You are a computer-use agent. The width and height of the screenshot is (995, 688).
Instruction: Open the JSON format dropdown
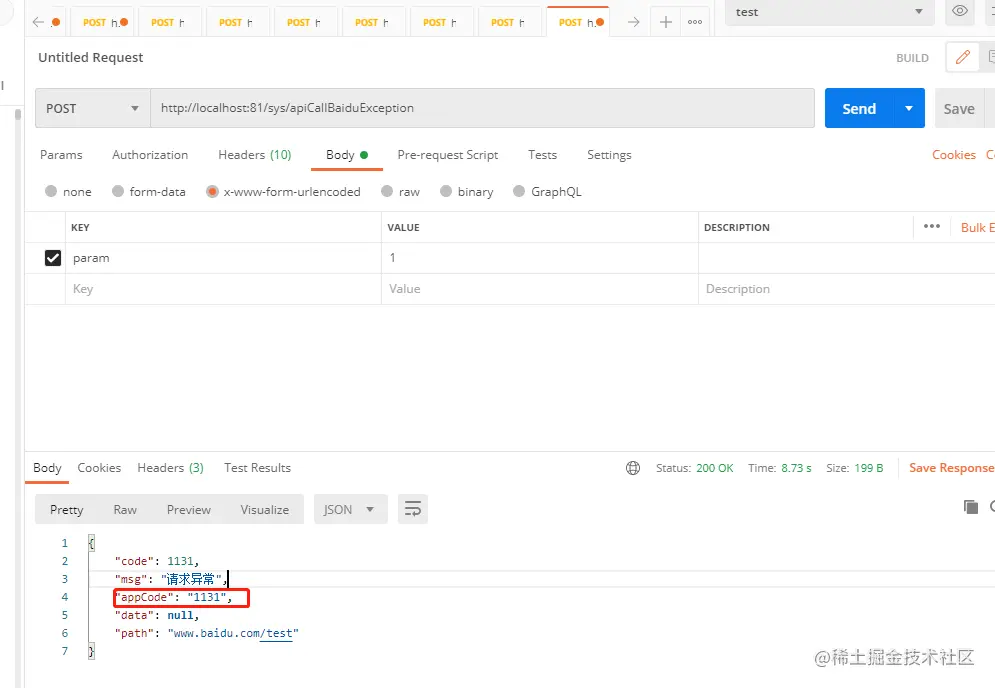(x=350, y=509)
